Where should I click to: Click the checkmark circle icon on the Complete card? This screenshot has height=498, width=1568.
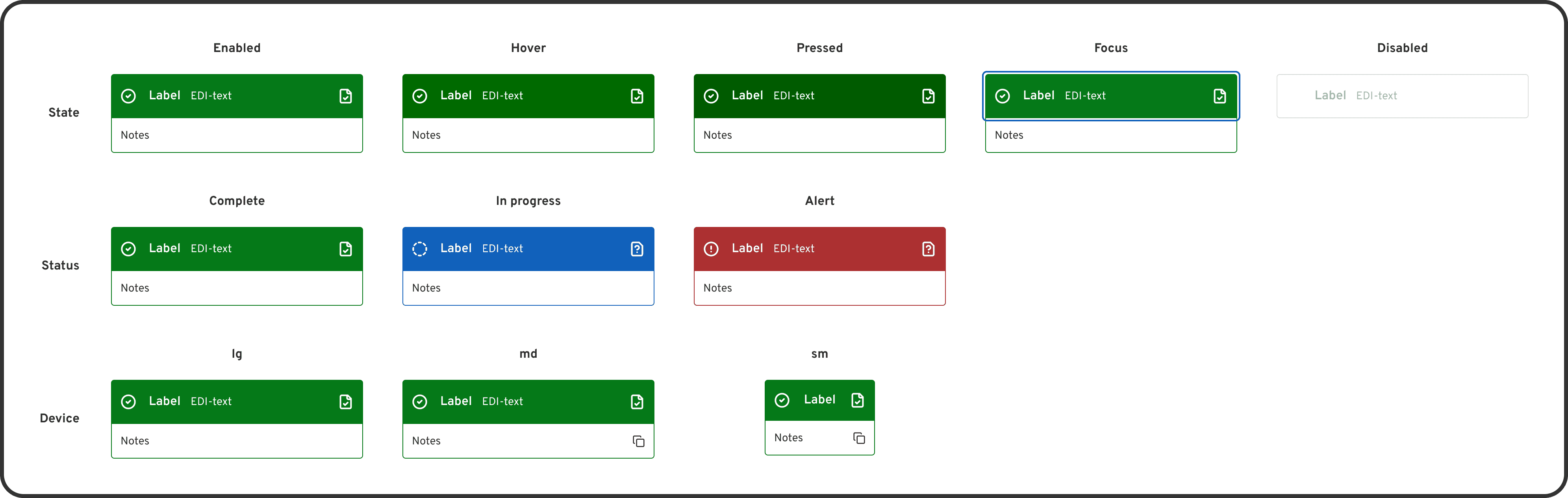[x=128, y=248]
